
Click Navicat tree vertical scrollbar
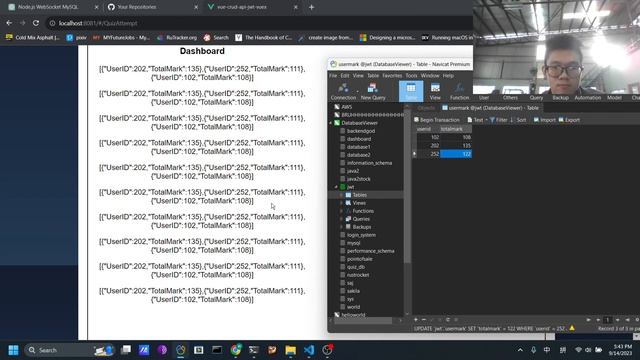click(x=407, y=186)
